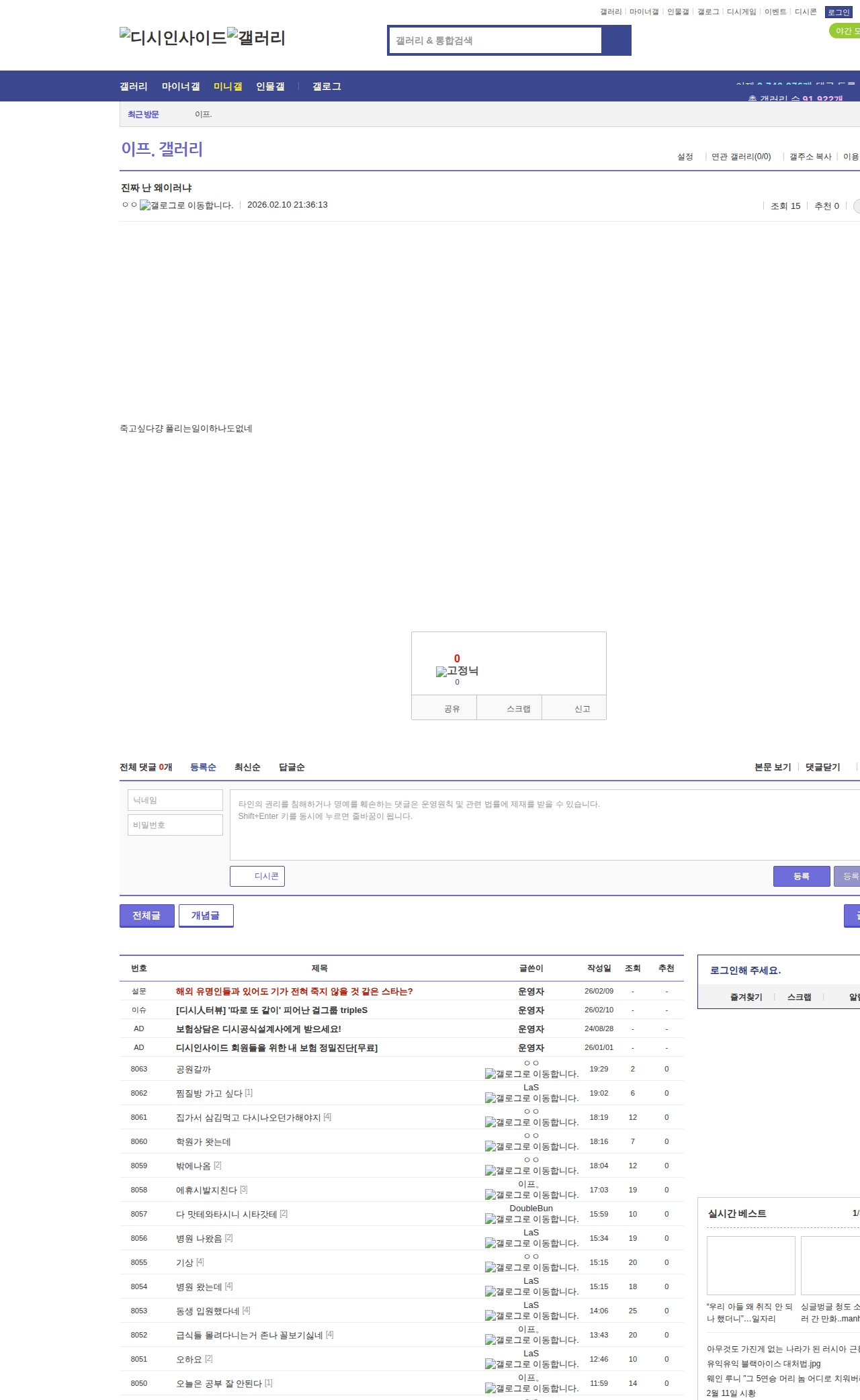
Task: Open the tripleS 디시人터뷰 issue post
Action: point(271,1010)
